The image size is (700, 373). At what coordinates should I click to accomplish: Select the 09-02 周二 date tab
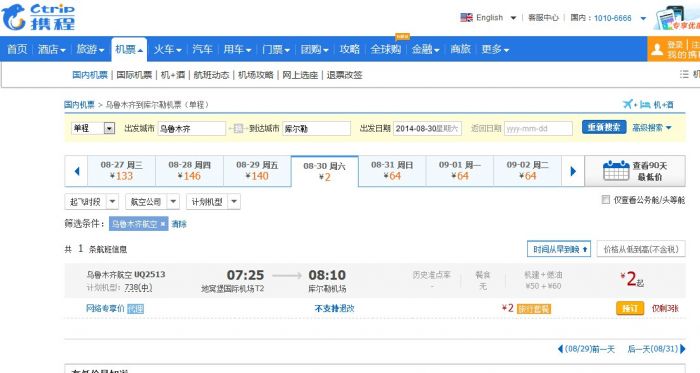point(528,171)
